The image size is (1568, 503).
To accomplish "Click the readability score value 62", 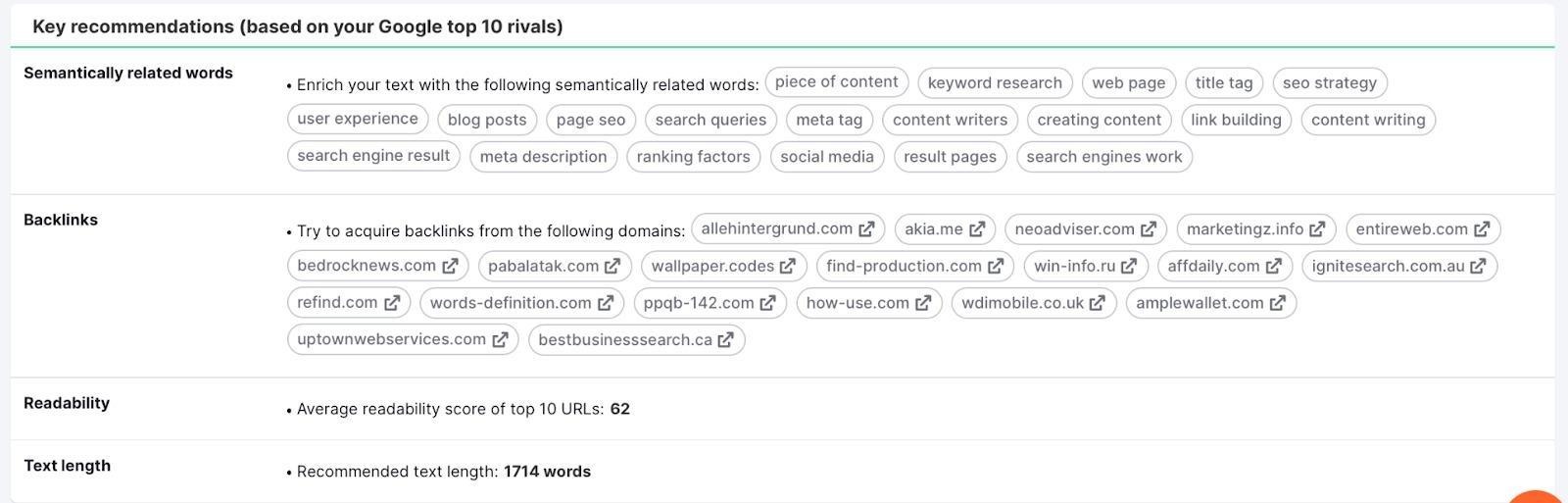I will pyautogui.click(x=619, y=409).
